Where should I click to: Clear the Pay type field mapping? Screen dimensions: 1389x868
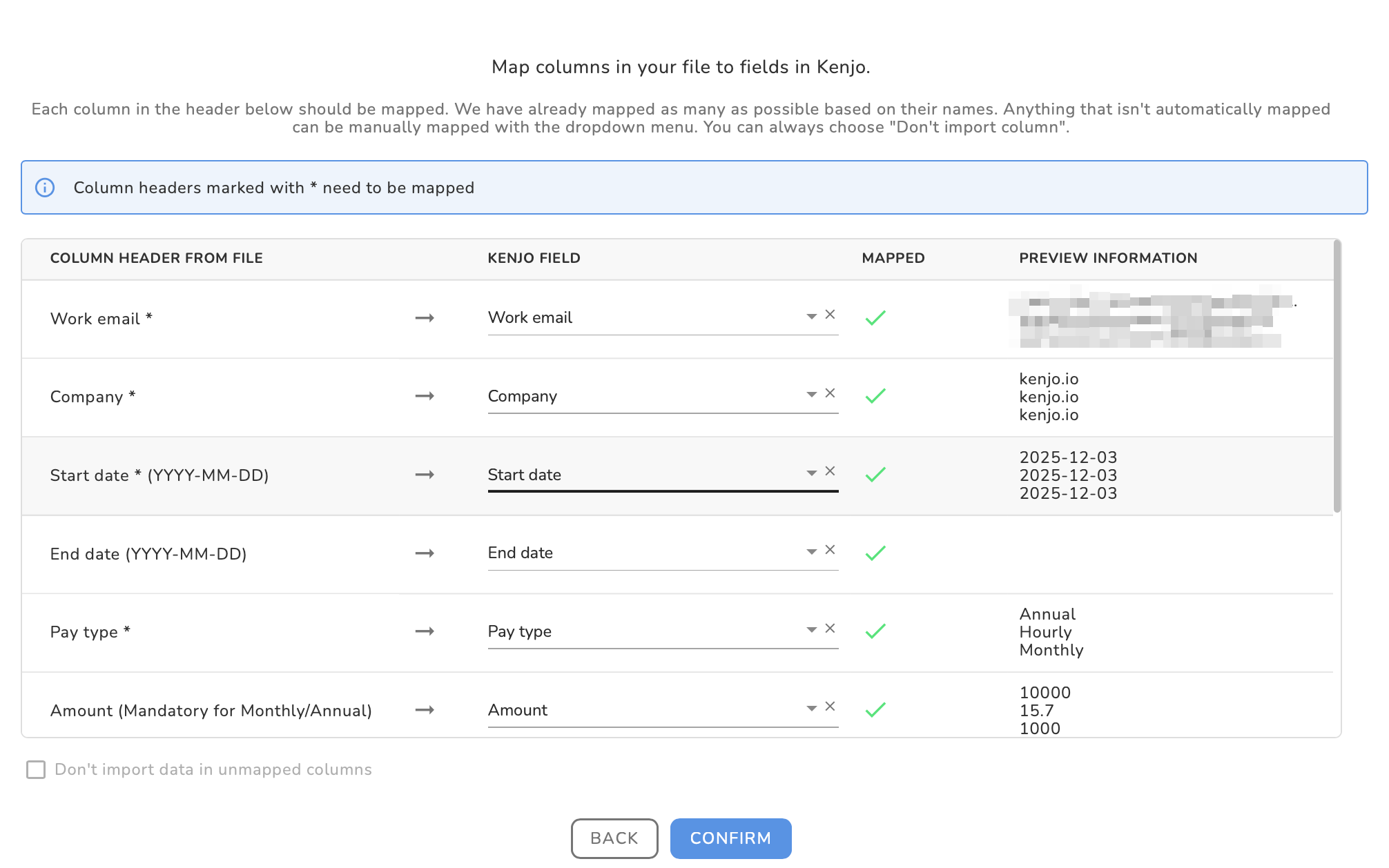830,629
